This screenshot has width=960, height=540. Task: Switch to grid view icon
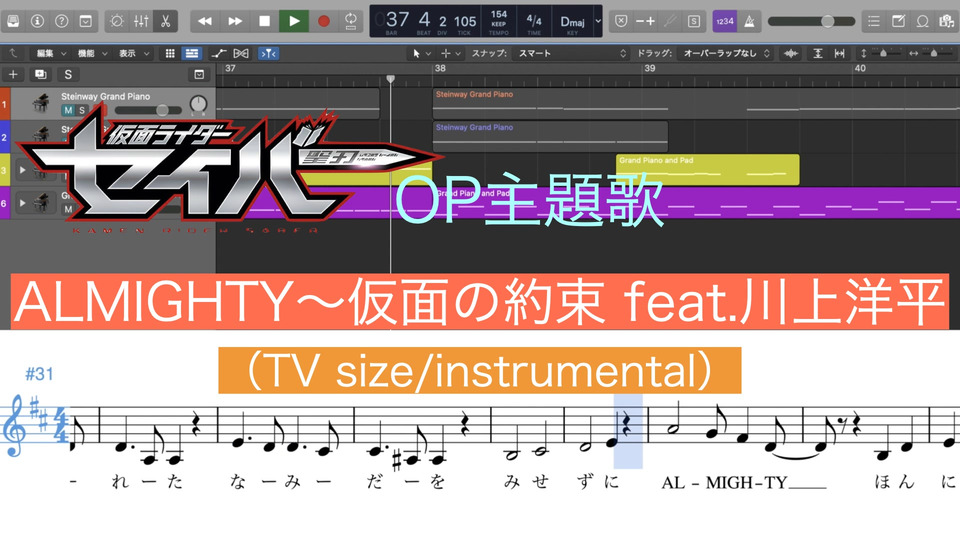click(170, 53)
